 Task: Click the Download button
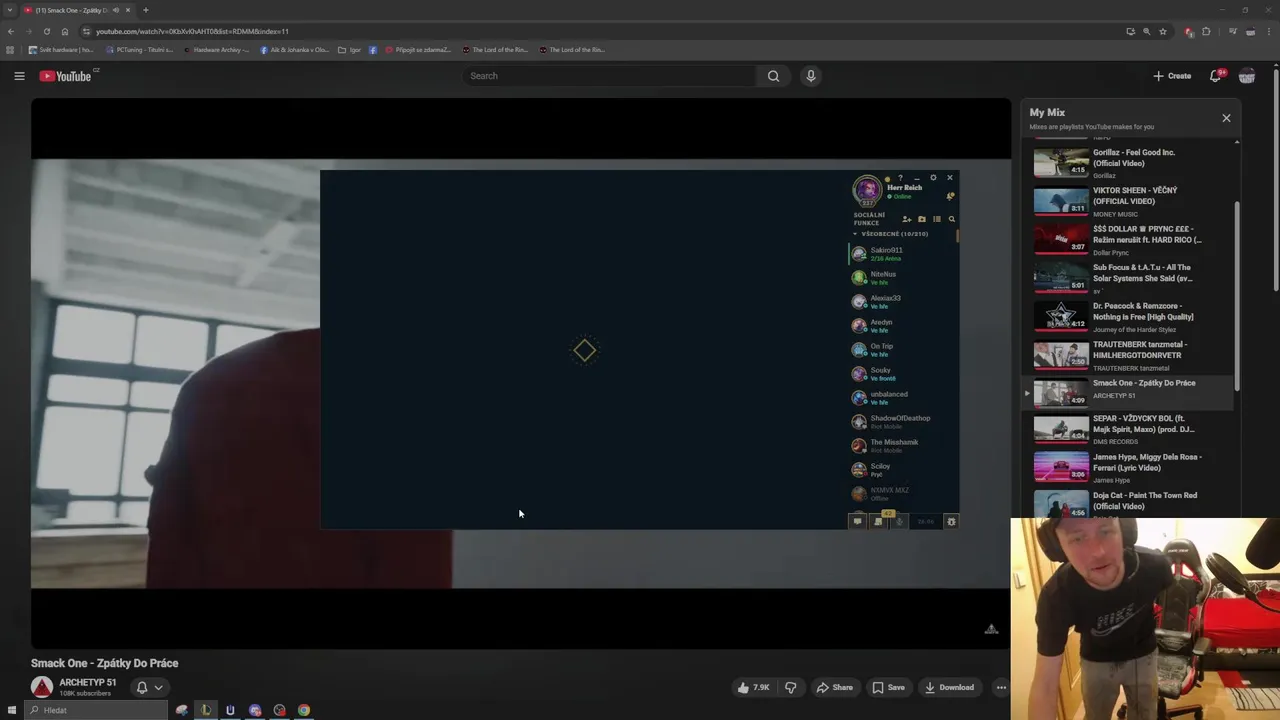(949, 687)
